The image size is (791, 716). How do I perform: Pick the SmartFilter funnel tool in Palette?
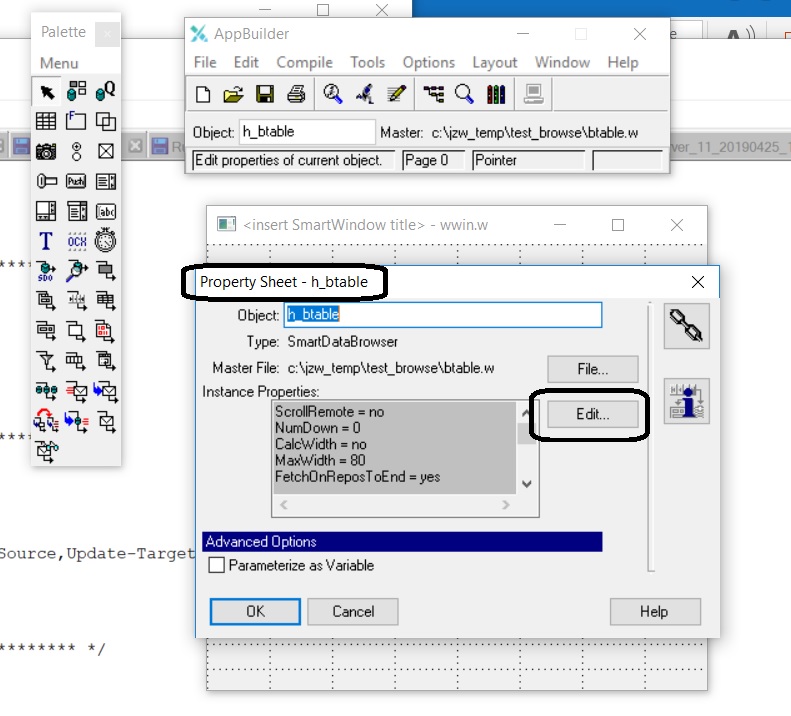point(46,361)
